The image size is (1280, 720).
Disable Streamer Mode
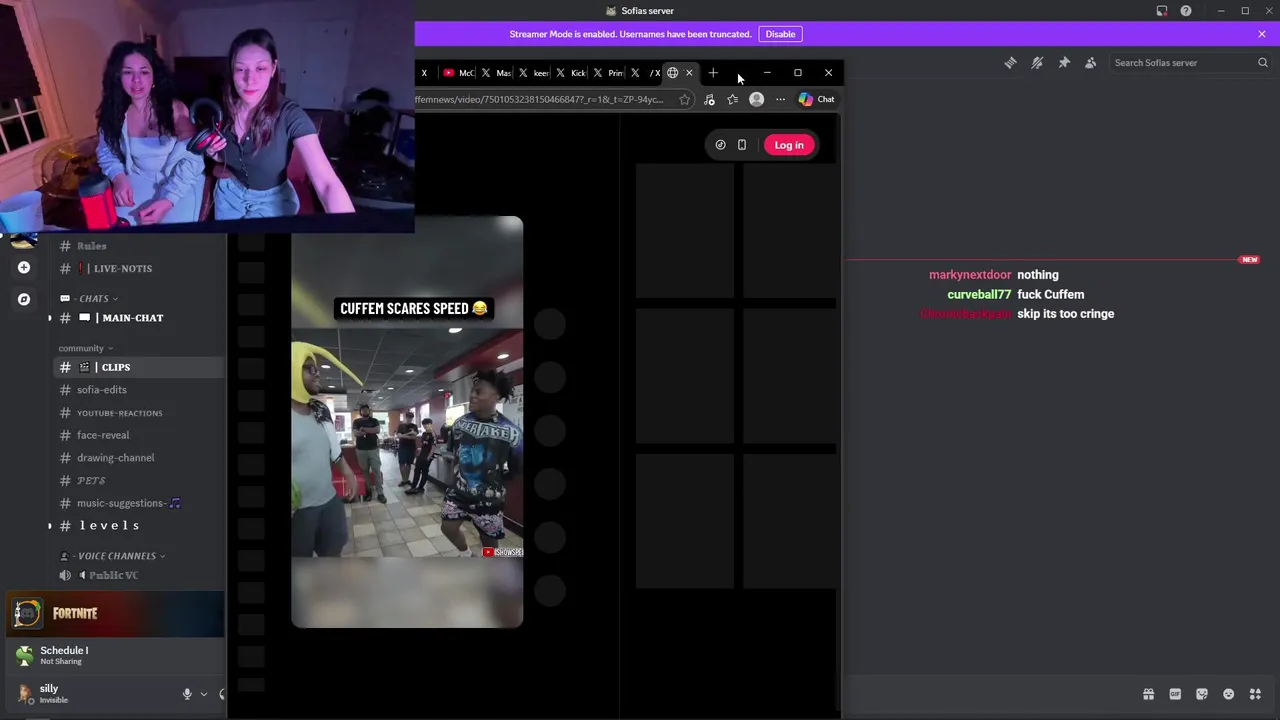780,34
